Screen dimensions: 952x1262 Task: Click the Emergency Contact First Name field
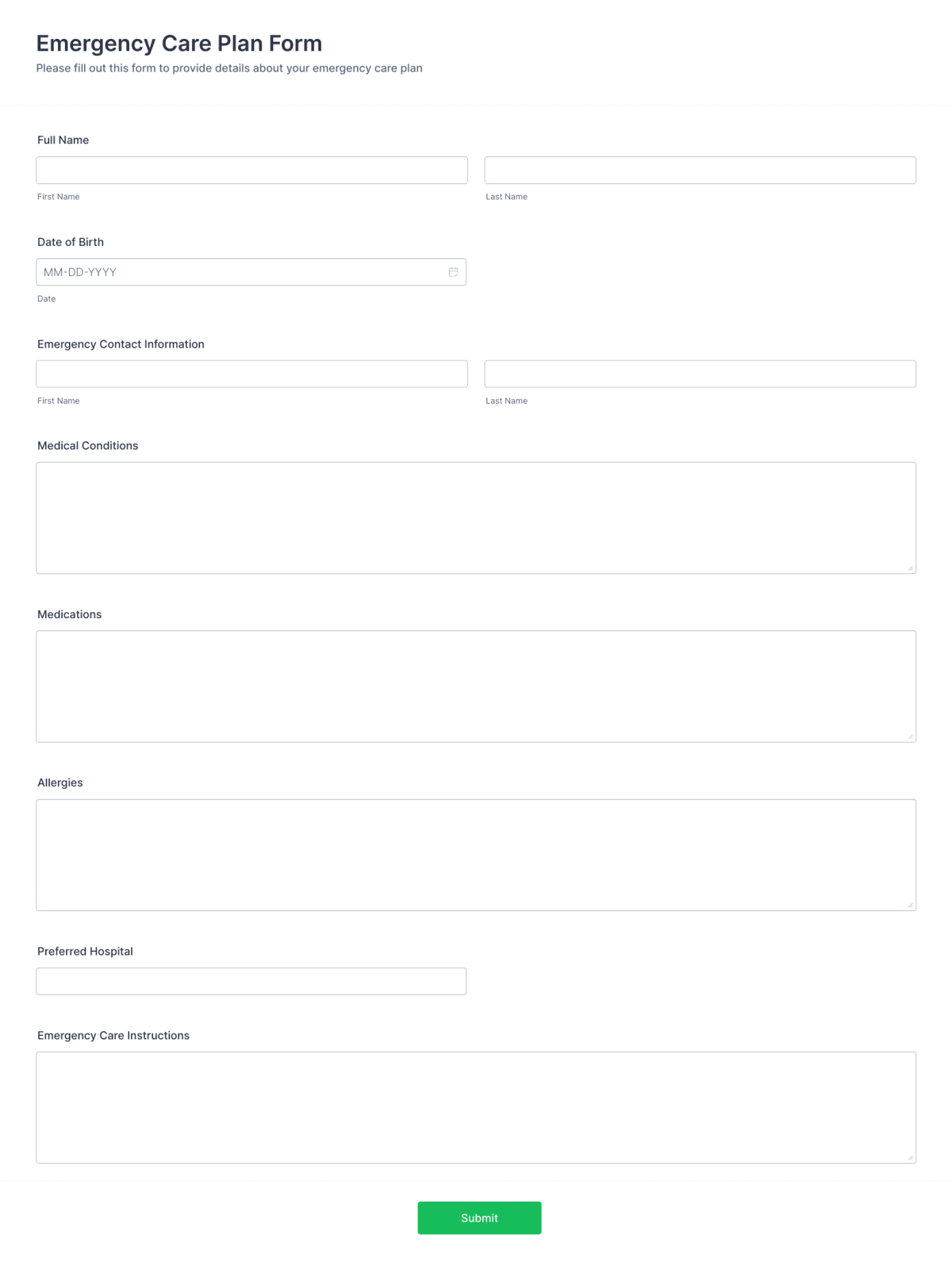[251, 373]
